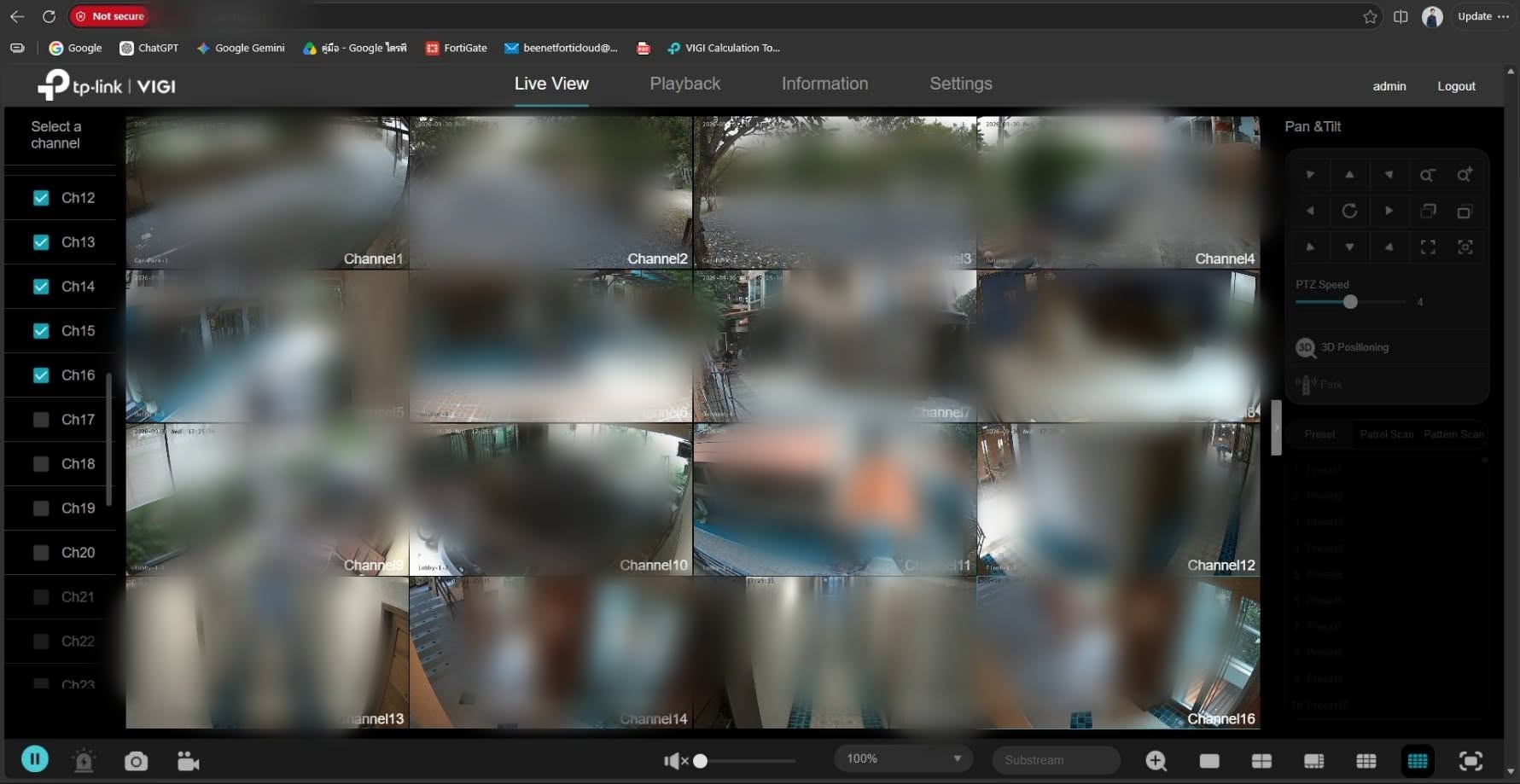Take a snapshot with the camera icon
1520x784 pixels.
pyautogui.click(x=136, y=761)
